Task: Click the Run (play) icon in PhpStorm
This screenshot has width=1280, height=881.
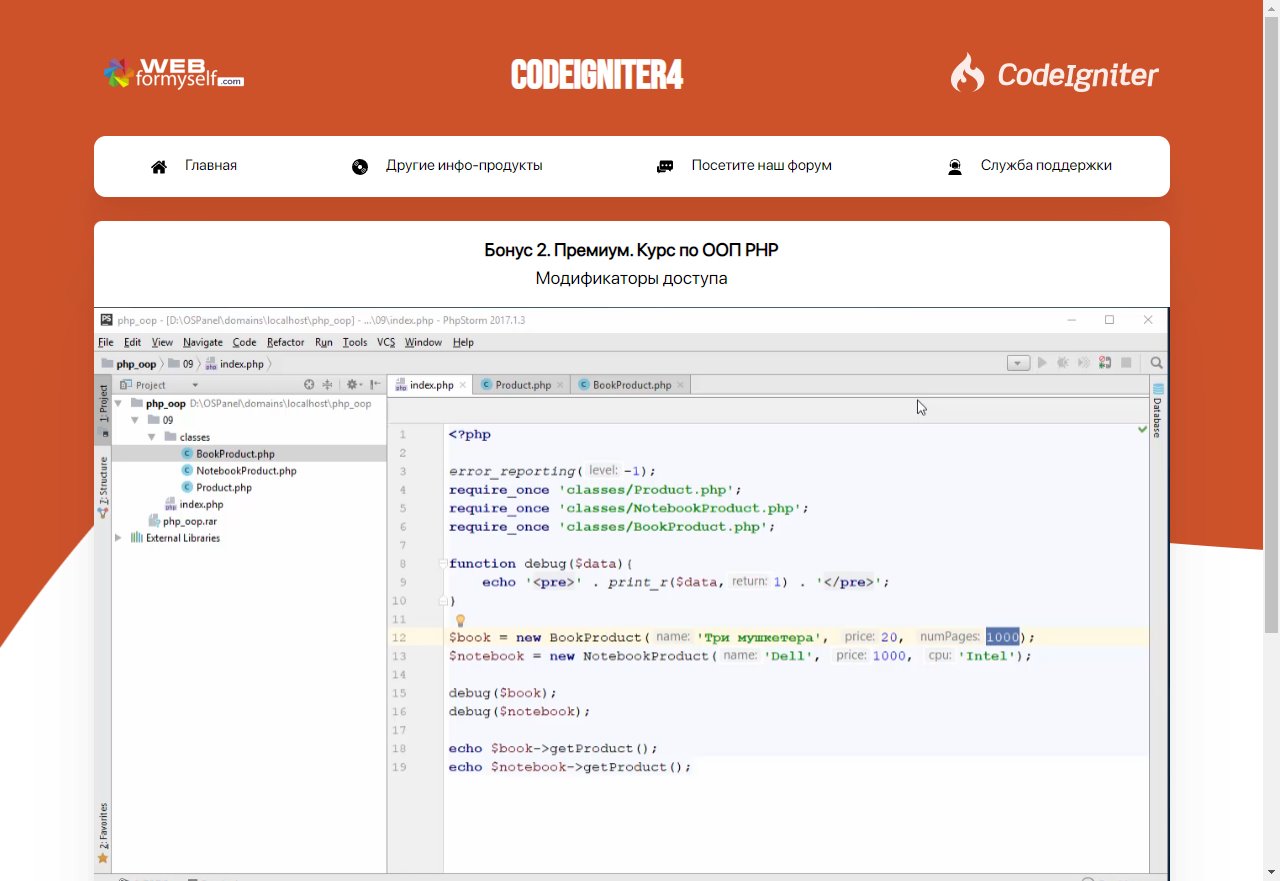Action: 1042,363
